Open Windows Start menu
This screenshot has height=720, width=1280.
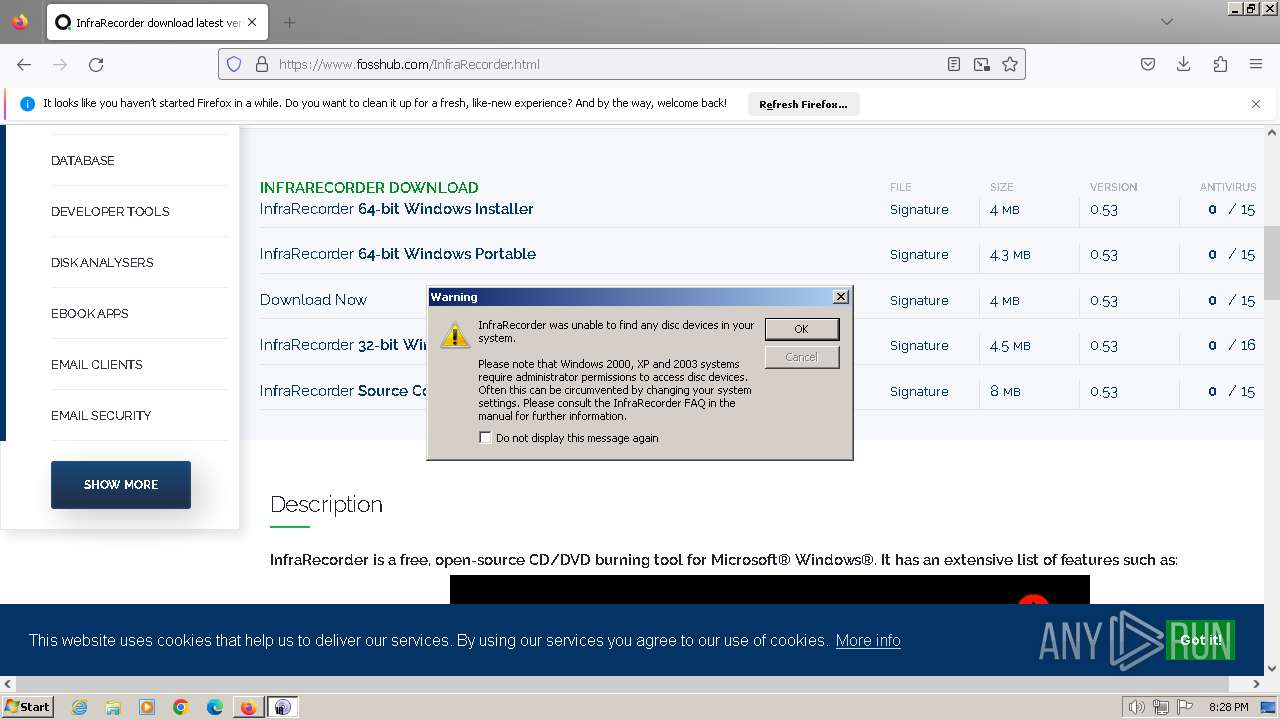pos(27,707)
